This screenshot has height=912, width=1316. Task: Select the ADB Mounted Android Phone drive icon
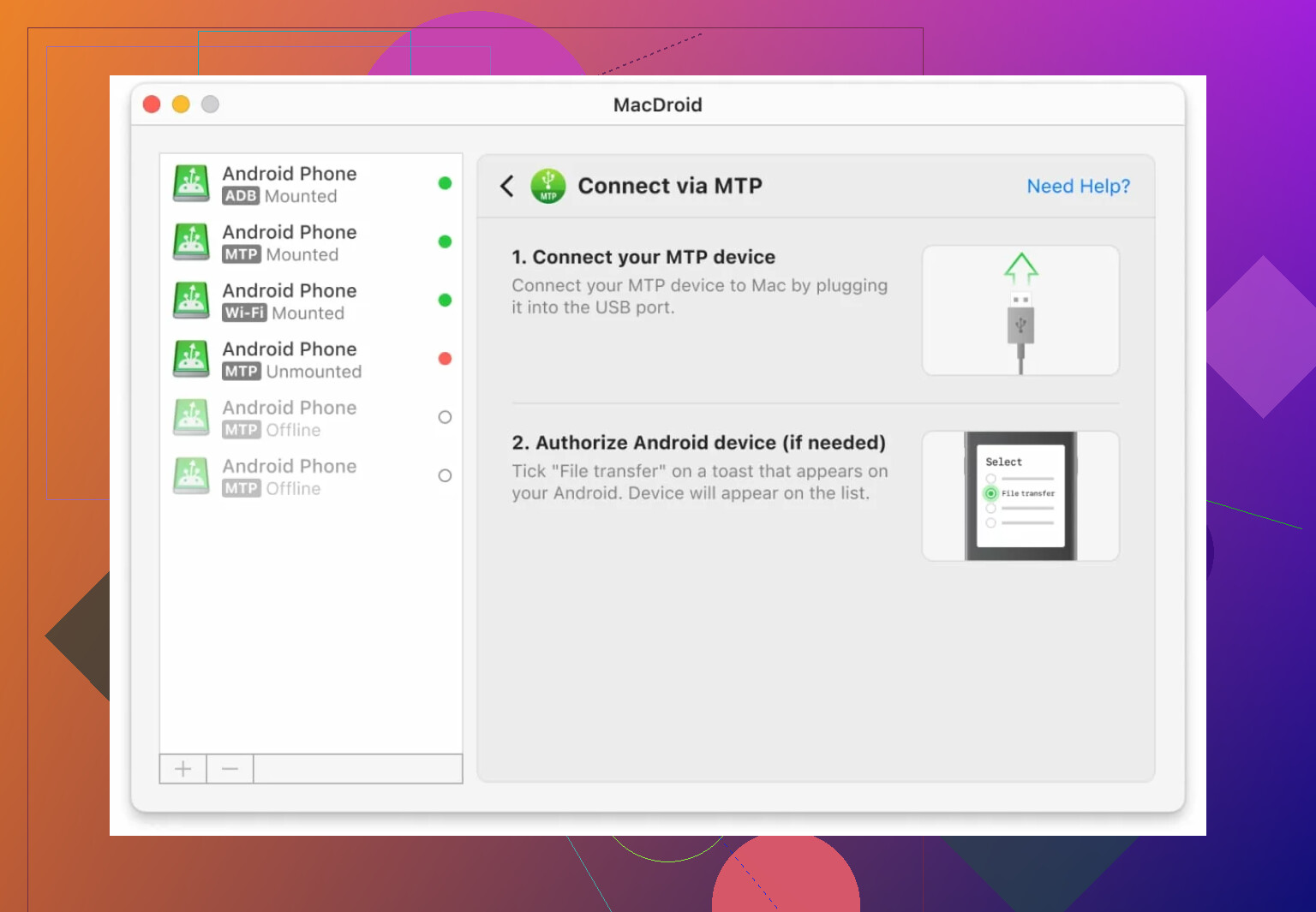point(191,183)
